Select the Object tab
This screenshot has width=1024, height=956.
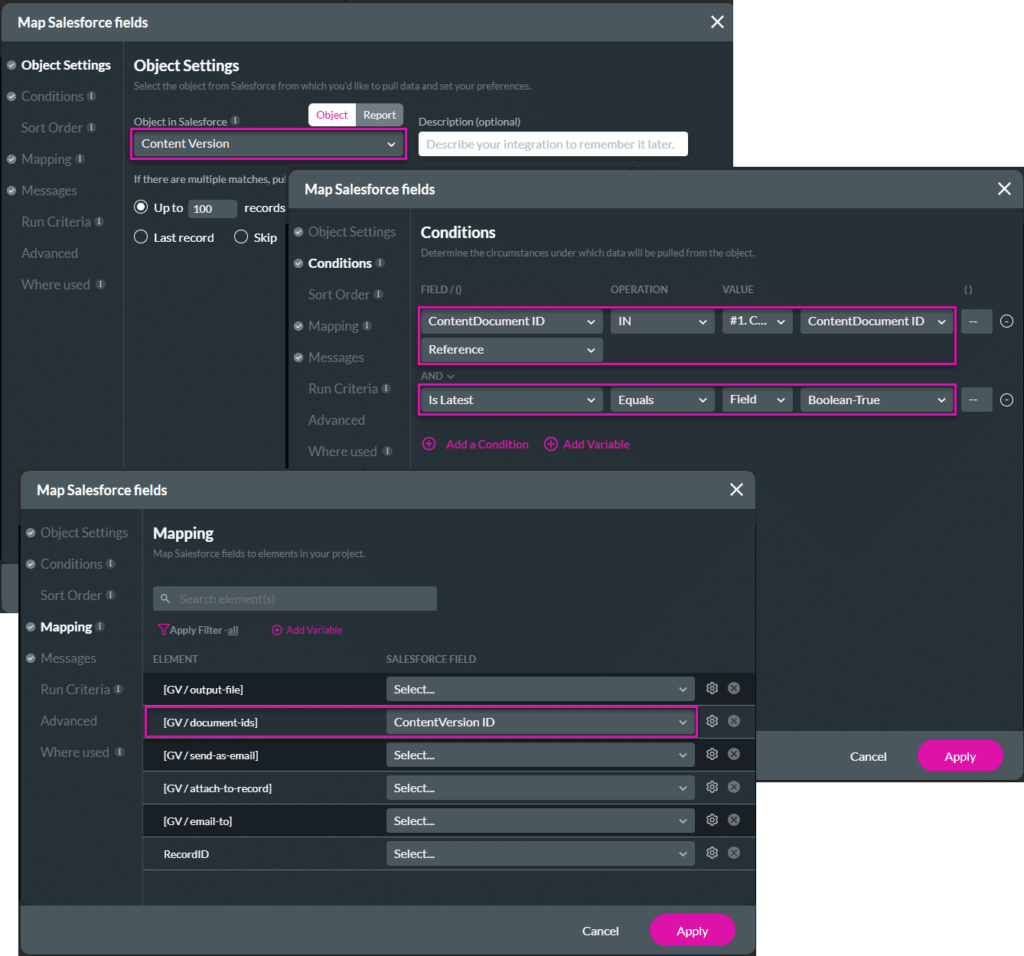click(x=331, y=115)
